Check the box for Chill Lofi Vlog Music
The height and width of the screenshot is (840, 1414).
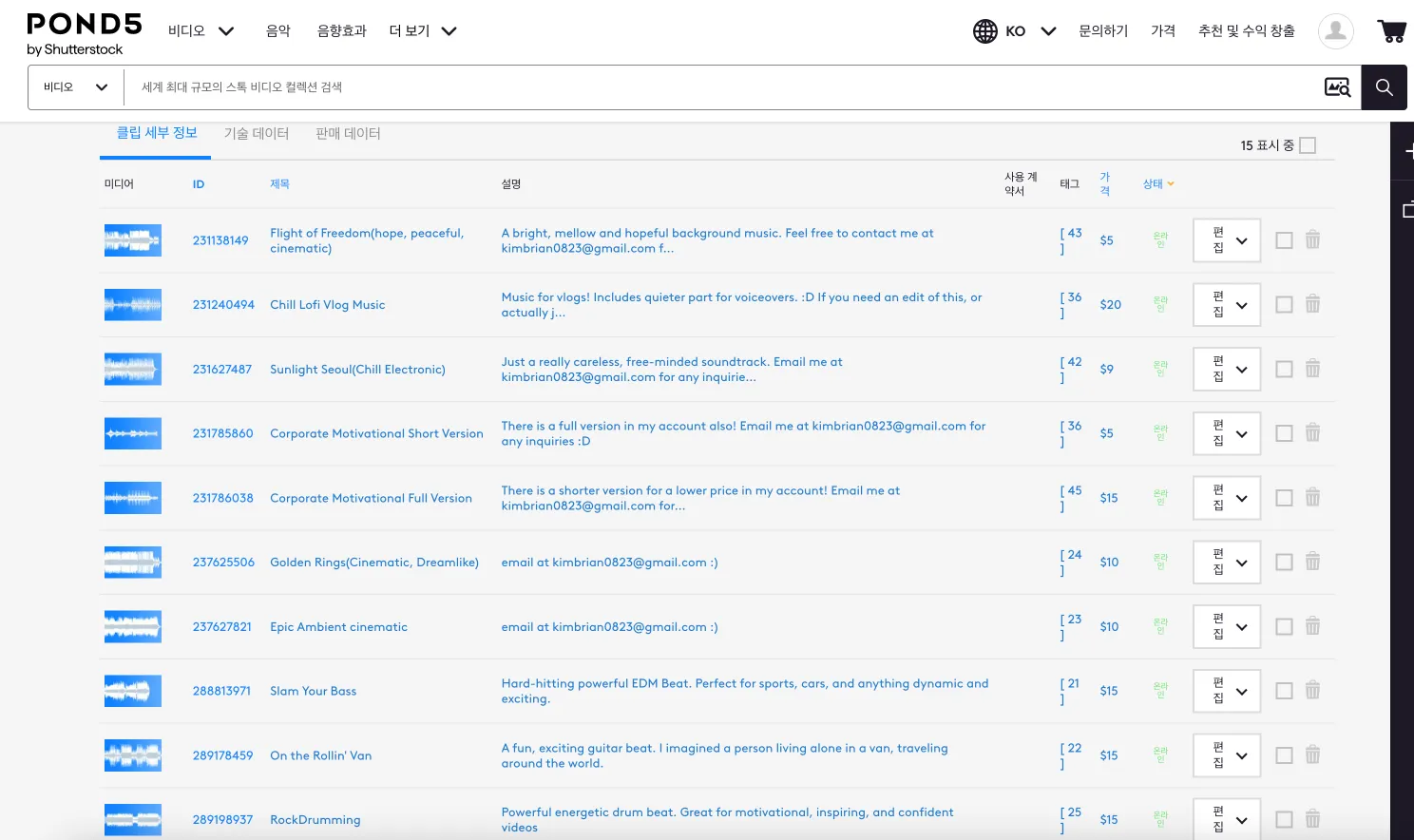[1284, 305]
